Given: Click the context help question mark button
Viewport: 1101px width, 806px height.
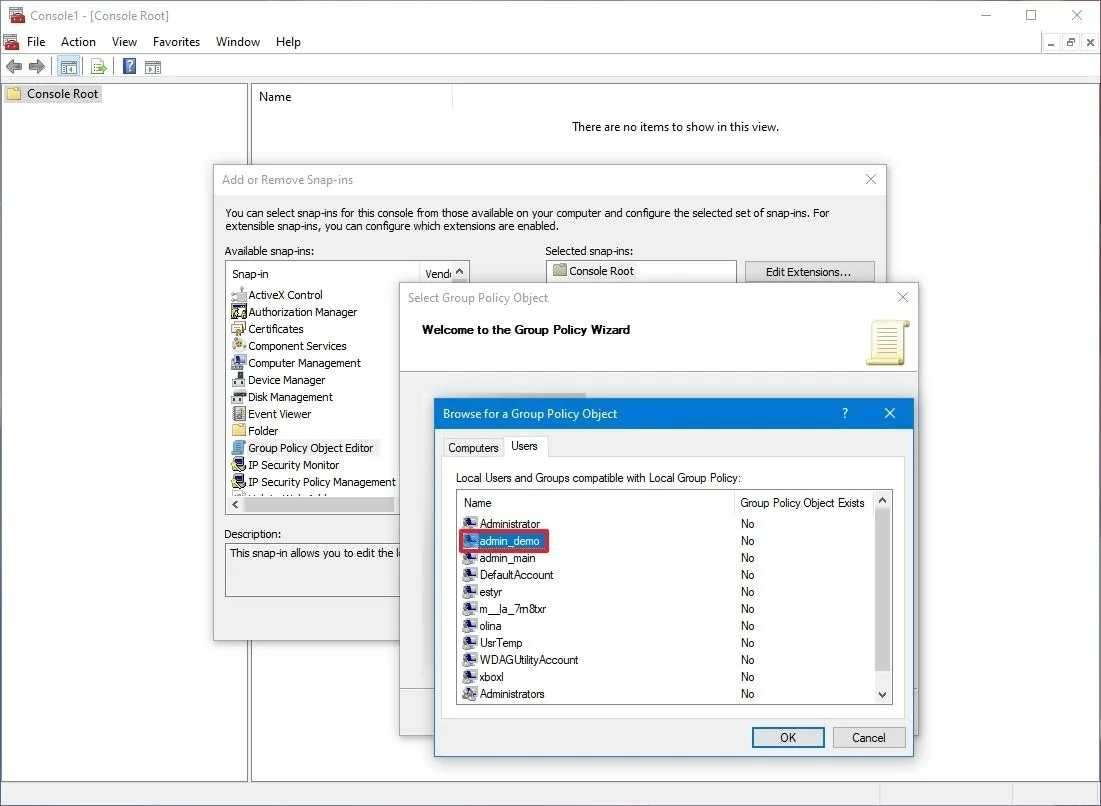Looking at the screenshot, I should (845, 413).
